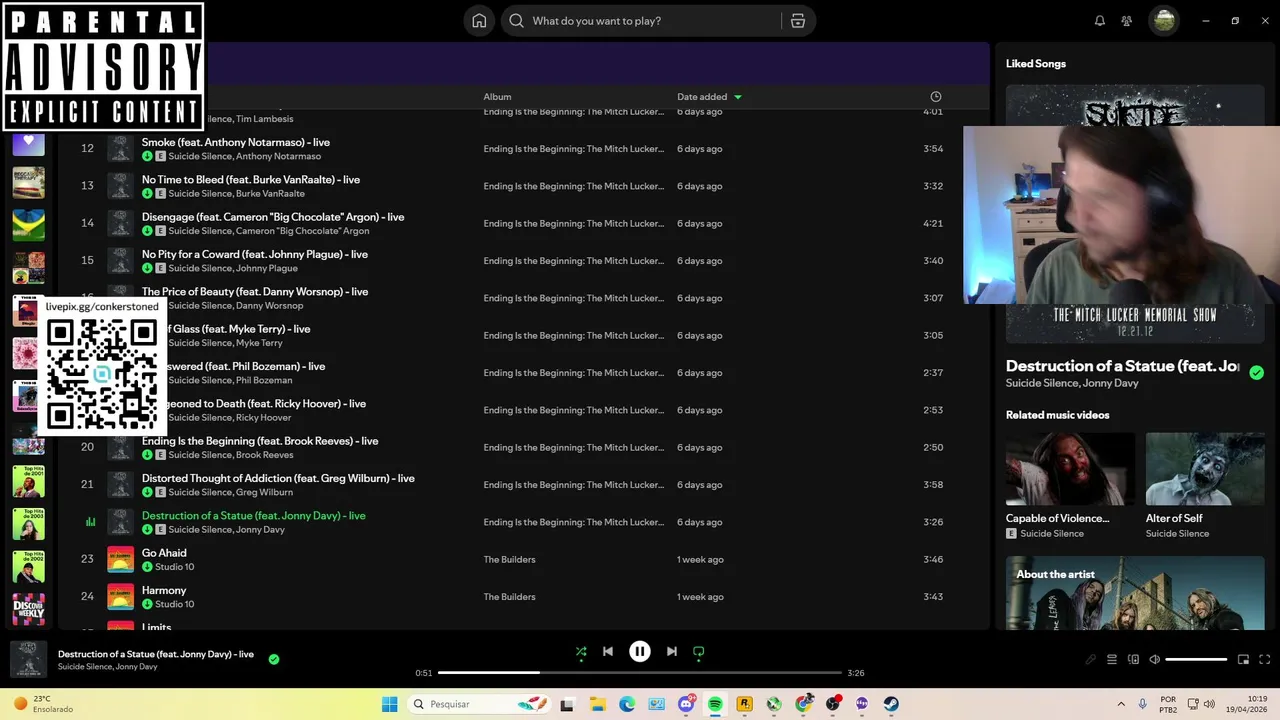Open artist Burke VanRaalte link
The image size is (1280, 720).
(270, 194)
